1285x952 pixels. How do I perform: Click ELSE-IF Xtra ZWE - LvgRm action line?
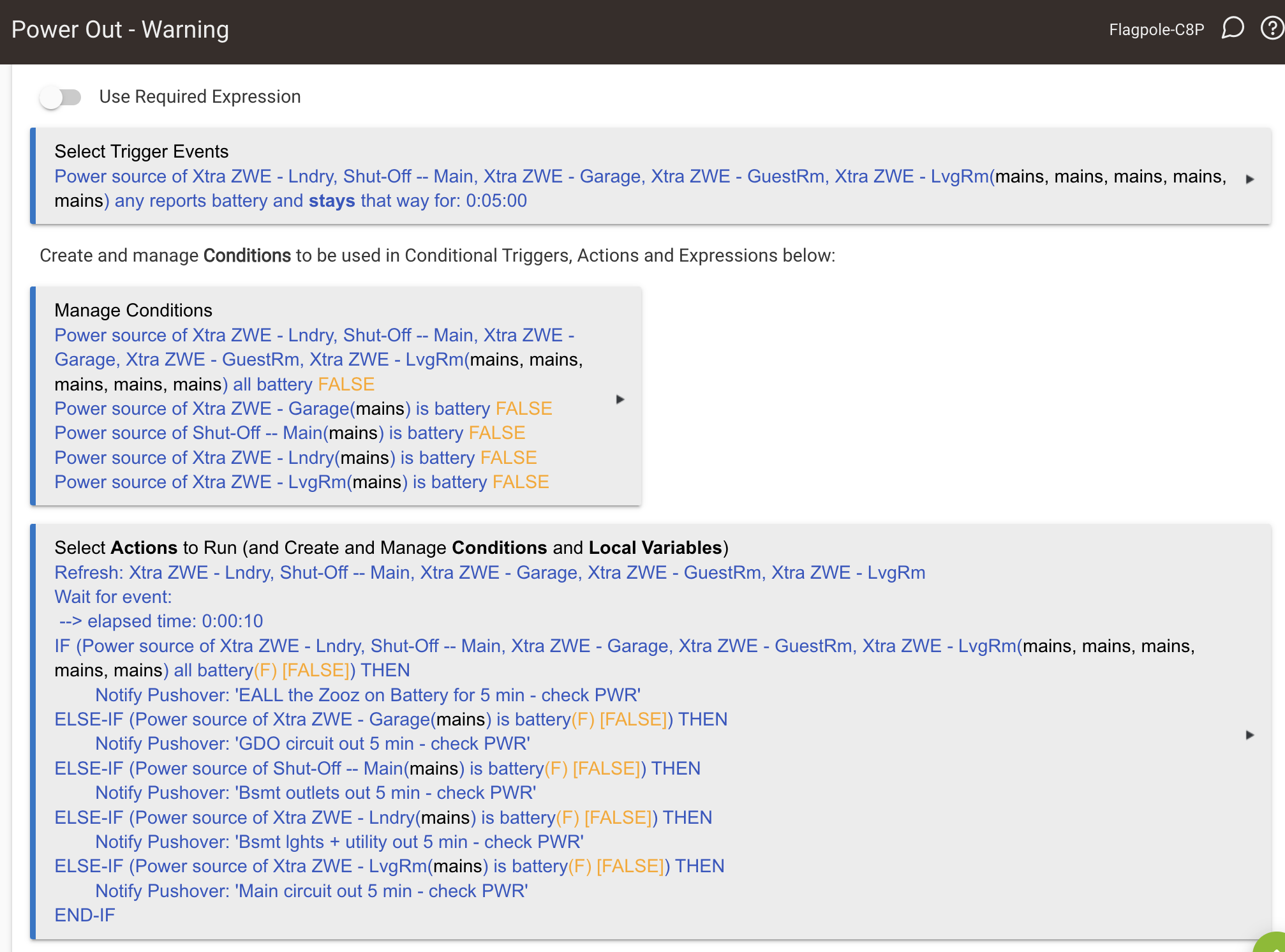coord(389,866)
